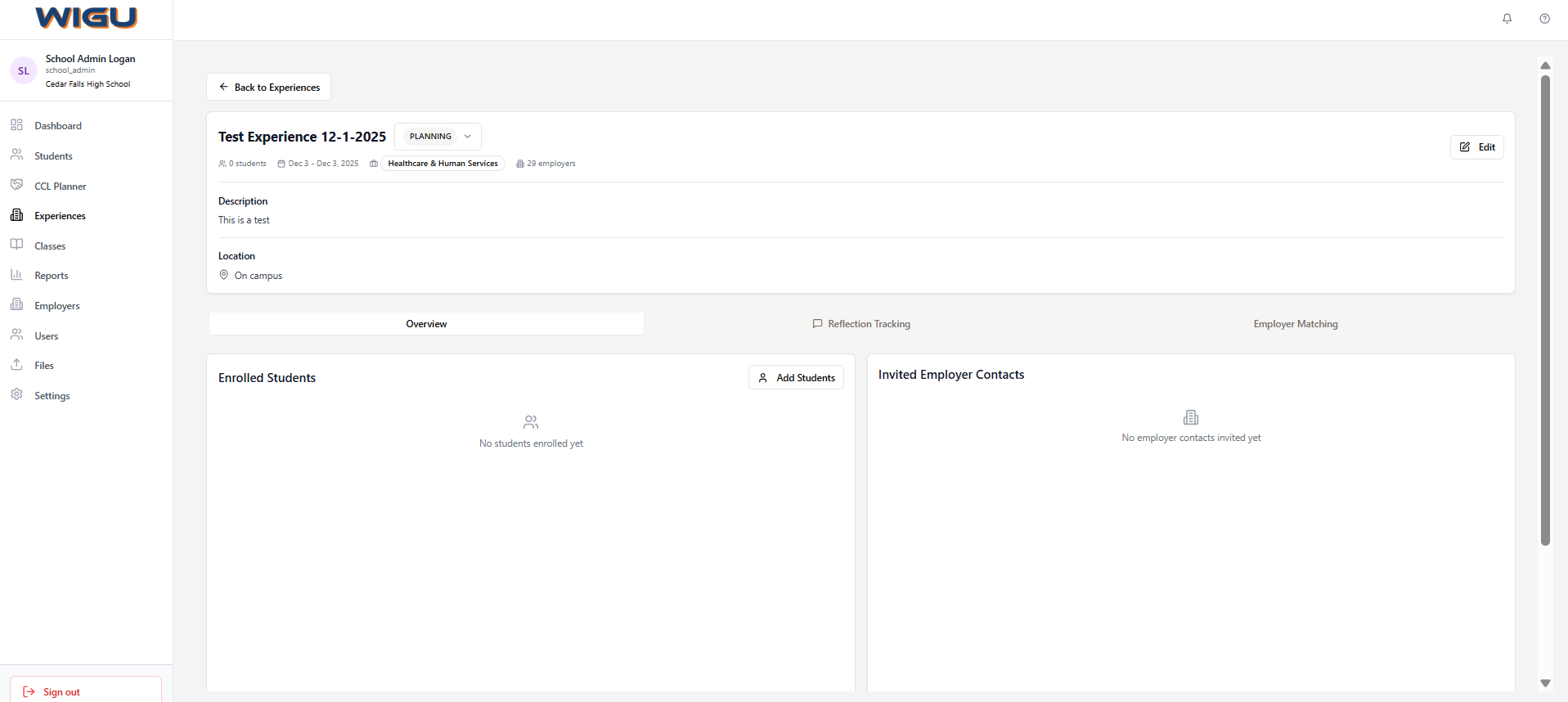Click the notifications bell icon
Image resolution: width=1568 pixels, height=702 pixels.
click(1507, 19)
